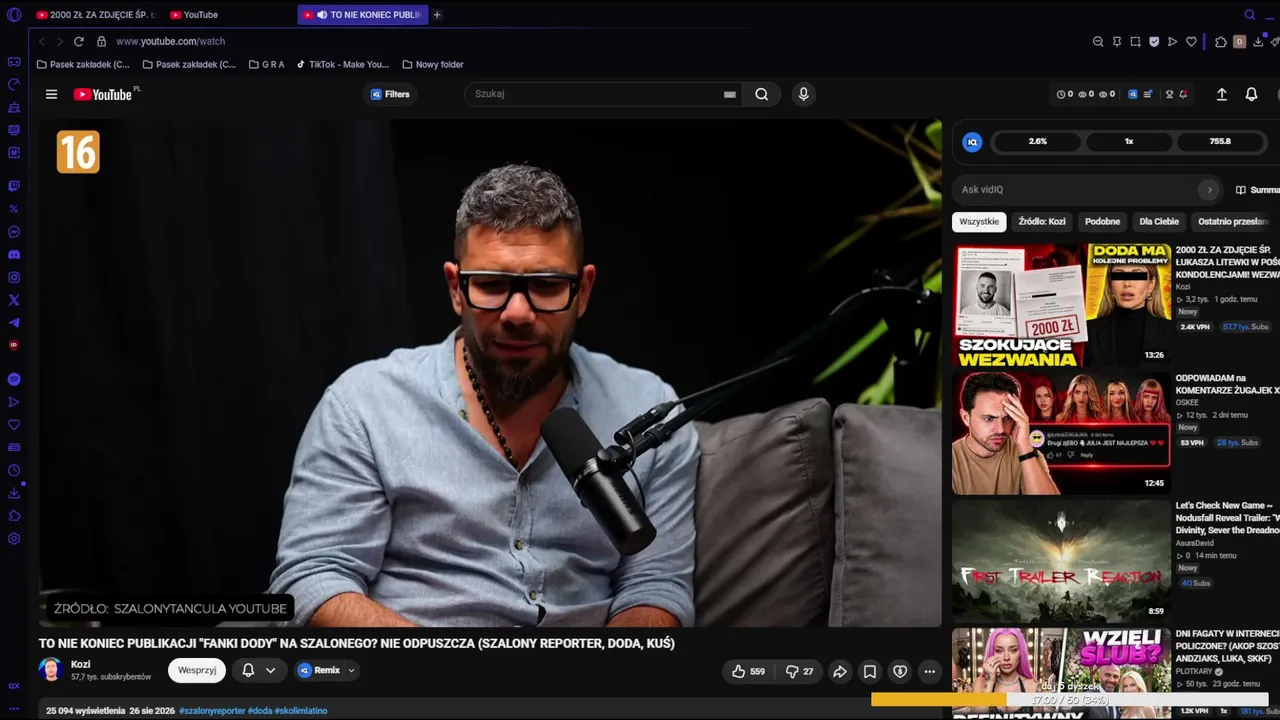The width and height of the screenshot is (1280, 720).
Task: Click the upload arrow icon in the header
Action: [1221, 94]
